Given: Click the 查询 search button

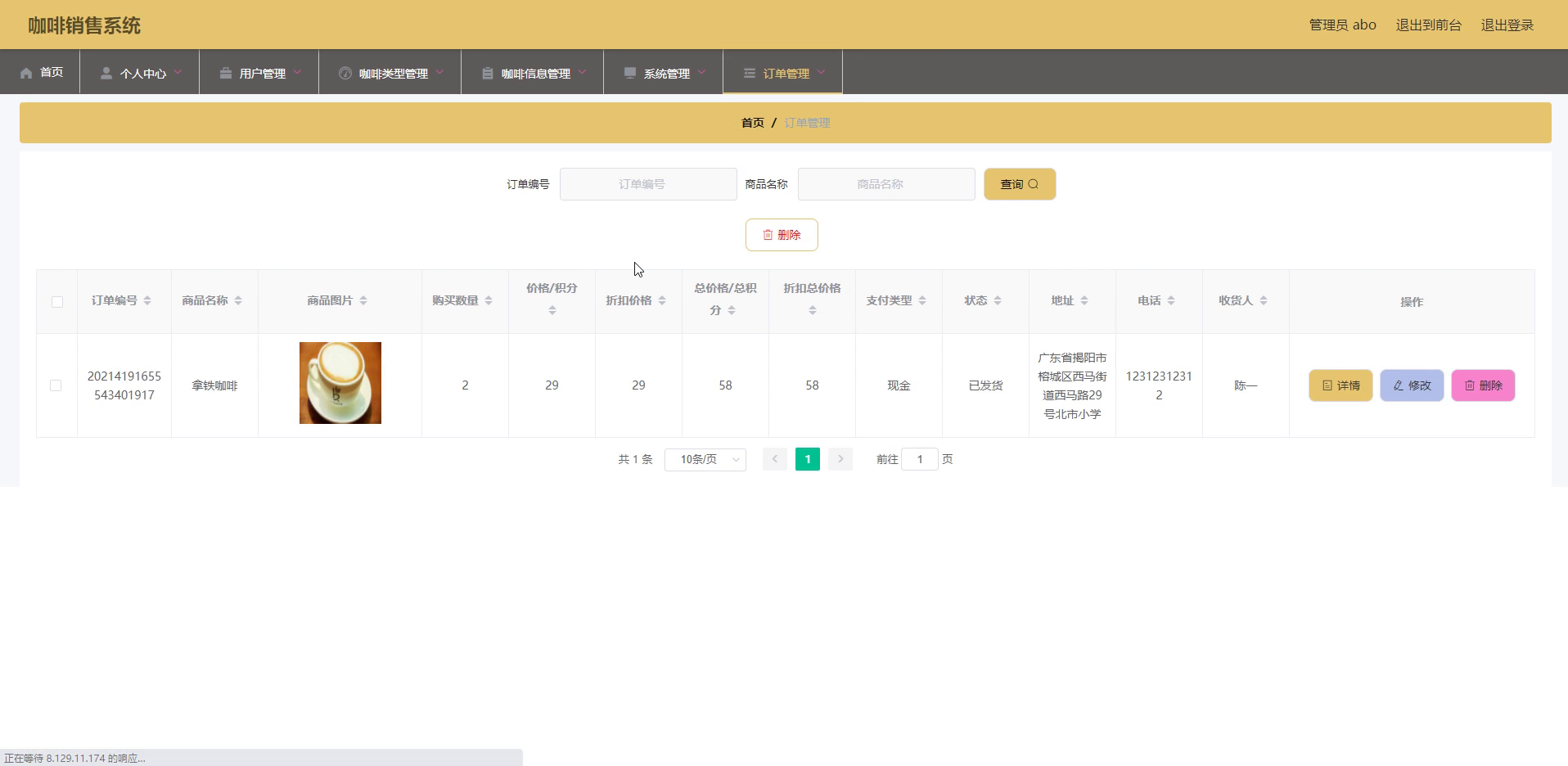Looking at the screenshot, I should click(x=1020, y=184).
